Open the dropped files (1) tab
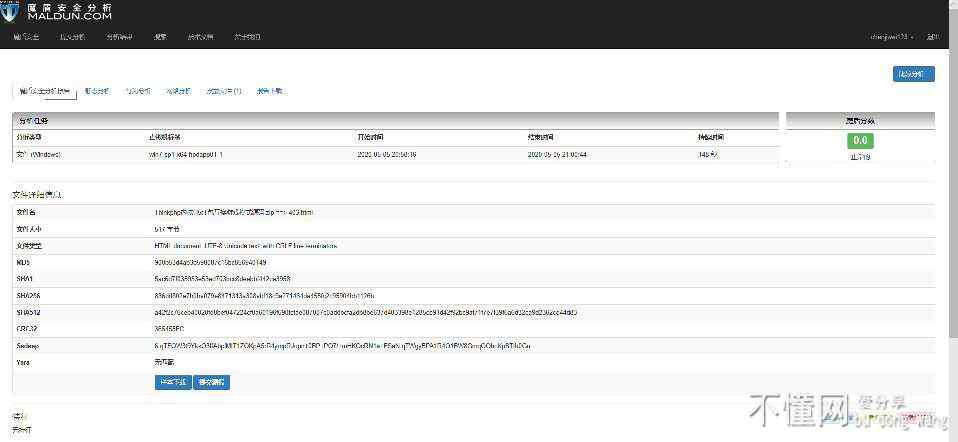958x442 pixels. point(223,91)
